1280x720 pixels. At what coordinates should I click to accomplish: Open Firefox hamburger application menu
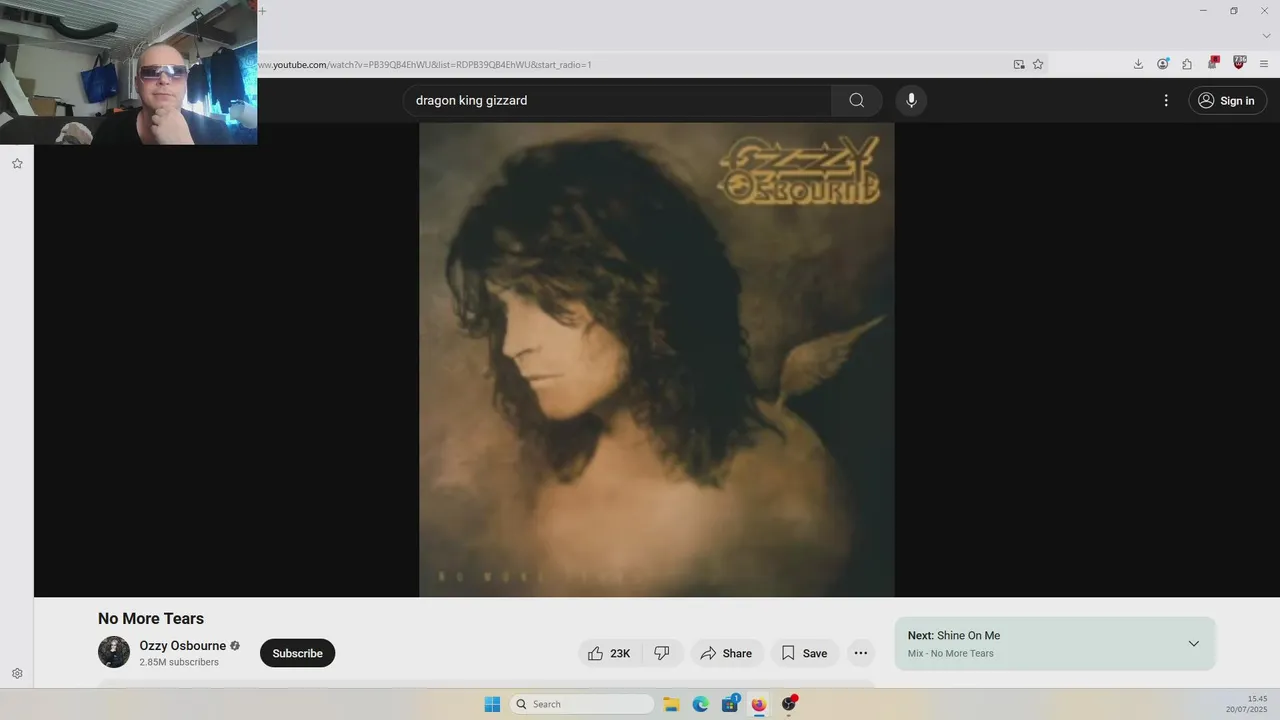click(x=1264, y=64)
